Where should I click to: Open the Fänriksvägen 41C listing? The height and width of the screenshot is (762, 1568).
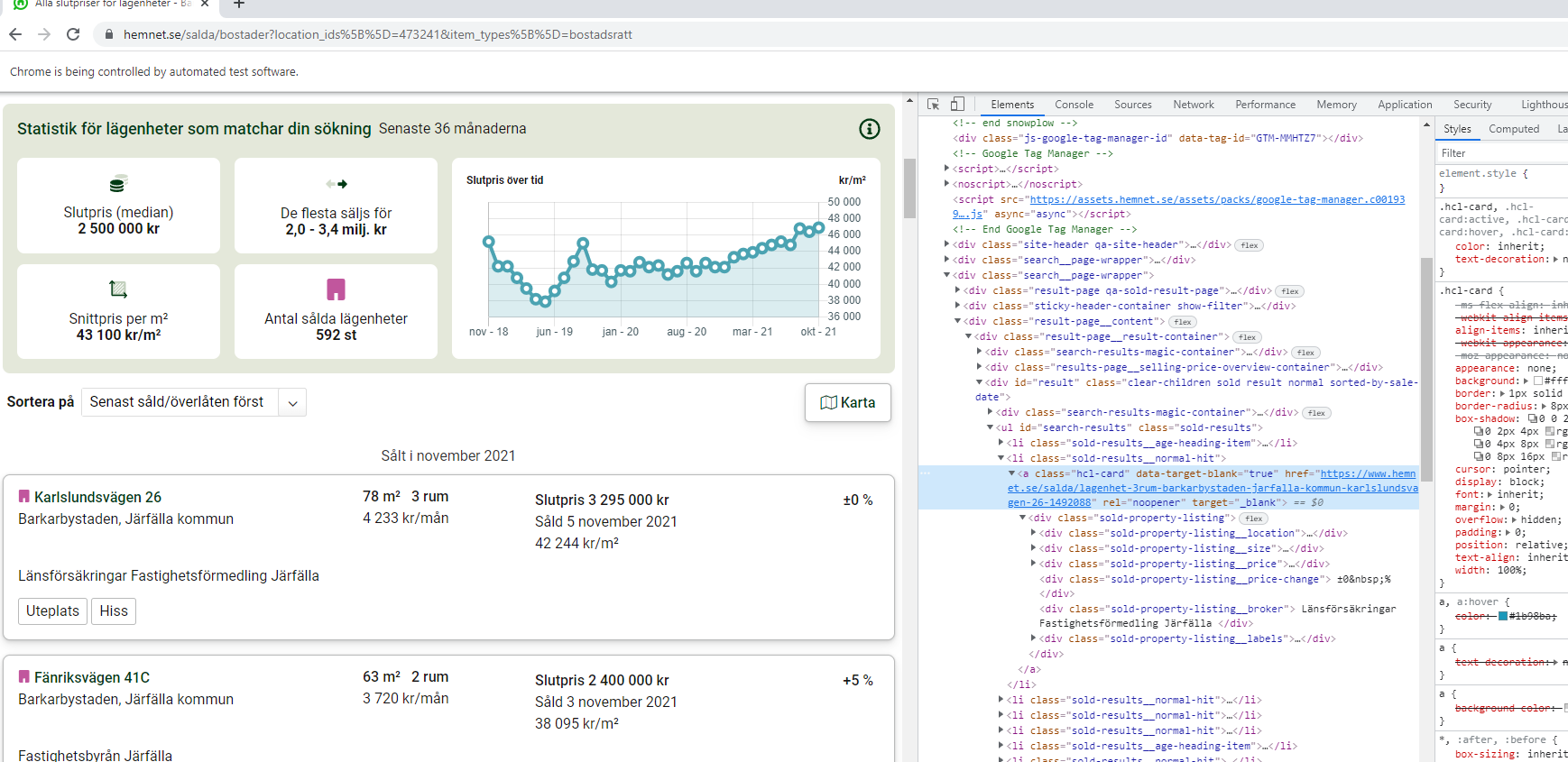point(92,677)
